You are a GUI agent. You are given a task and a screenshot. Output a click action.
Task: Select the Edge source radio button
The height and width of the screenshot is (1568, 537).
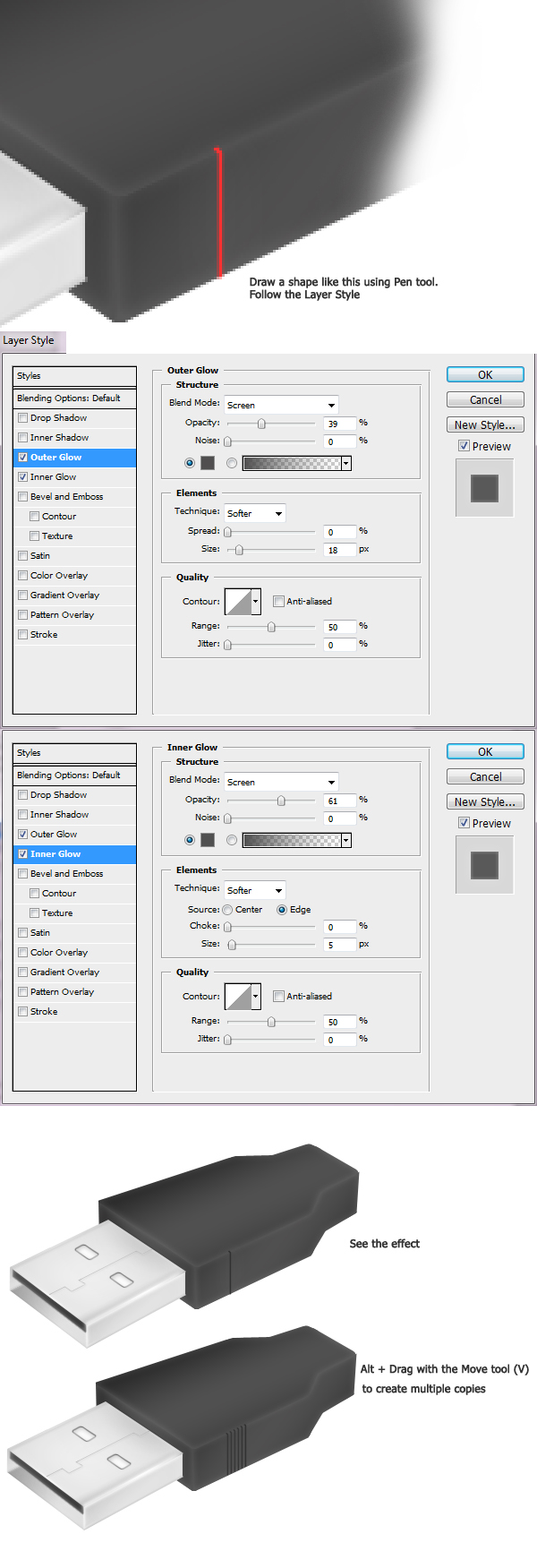tap(282, 910)
